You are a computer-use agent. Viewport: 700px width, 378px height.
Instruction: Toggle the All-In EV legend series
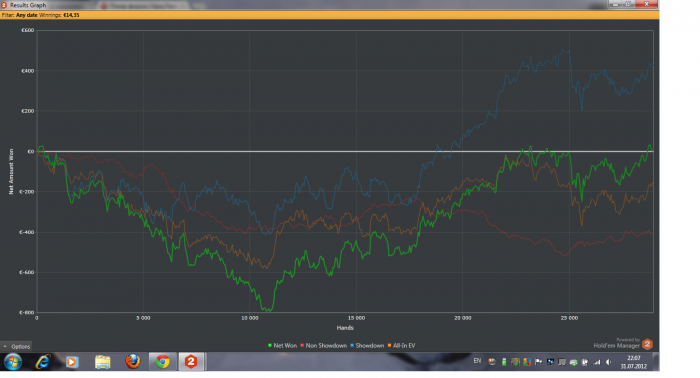[x=401, y=345]
